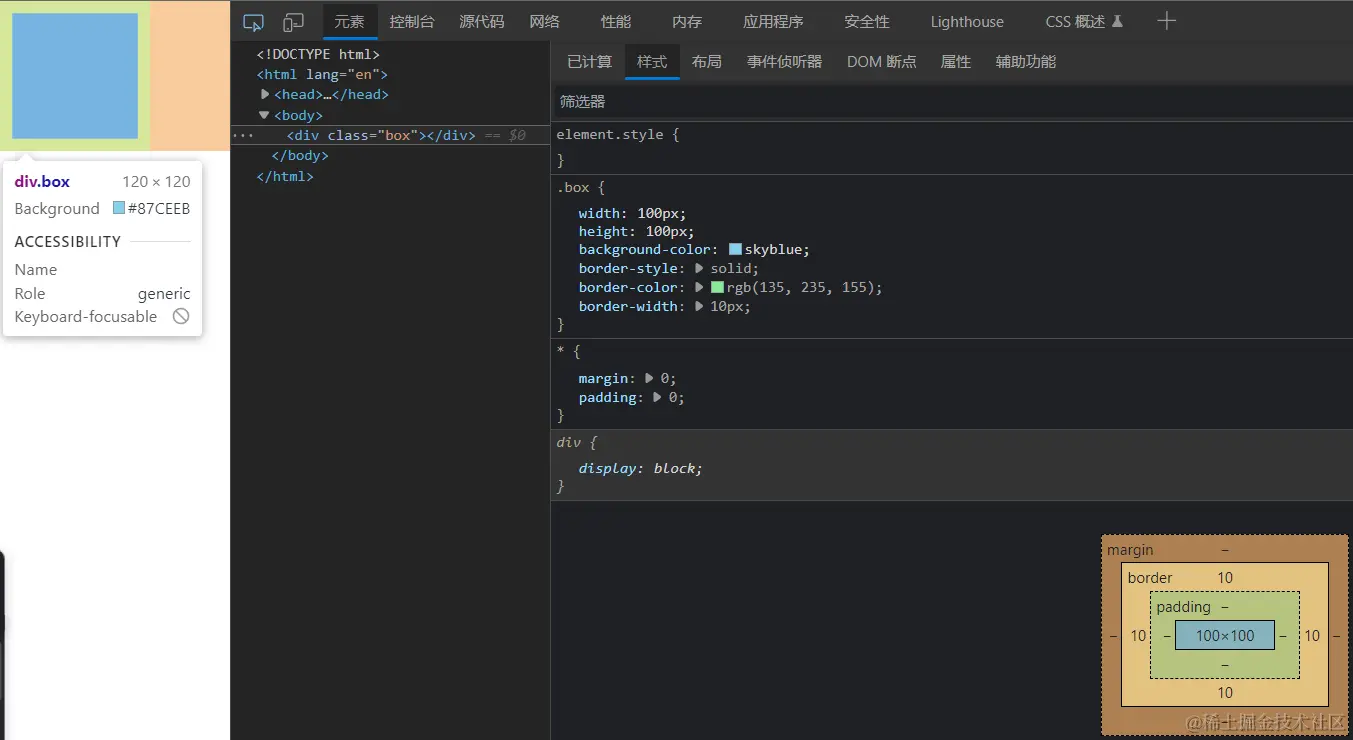
Task: Click the div.box label in tooltip
Action: (42, 182)
